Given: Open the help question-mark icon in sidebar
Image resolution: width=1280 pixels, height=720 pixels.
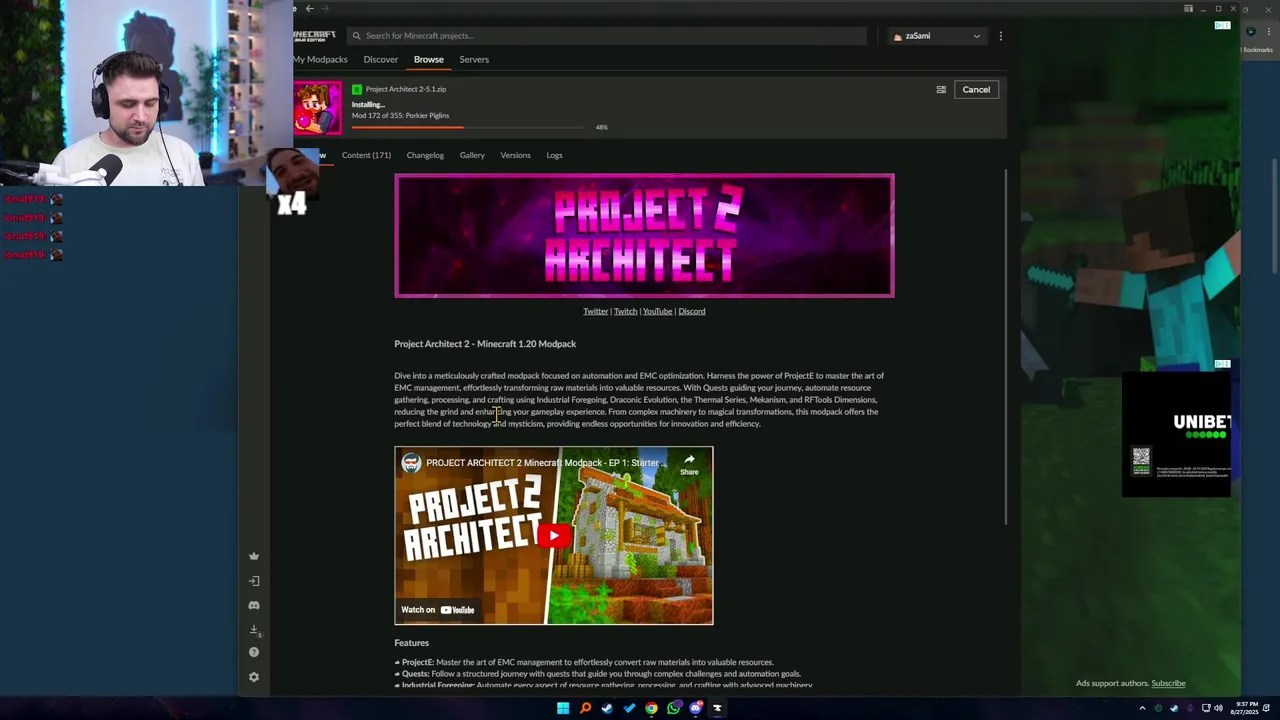Looking at the screenshot, I should 254,652.
